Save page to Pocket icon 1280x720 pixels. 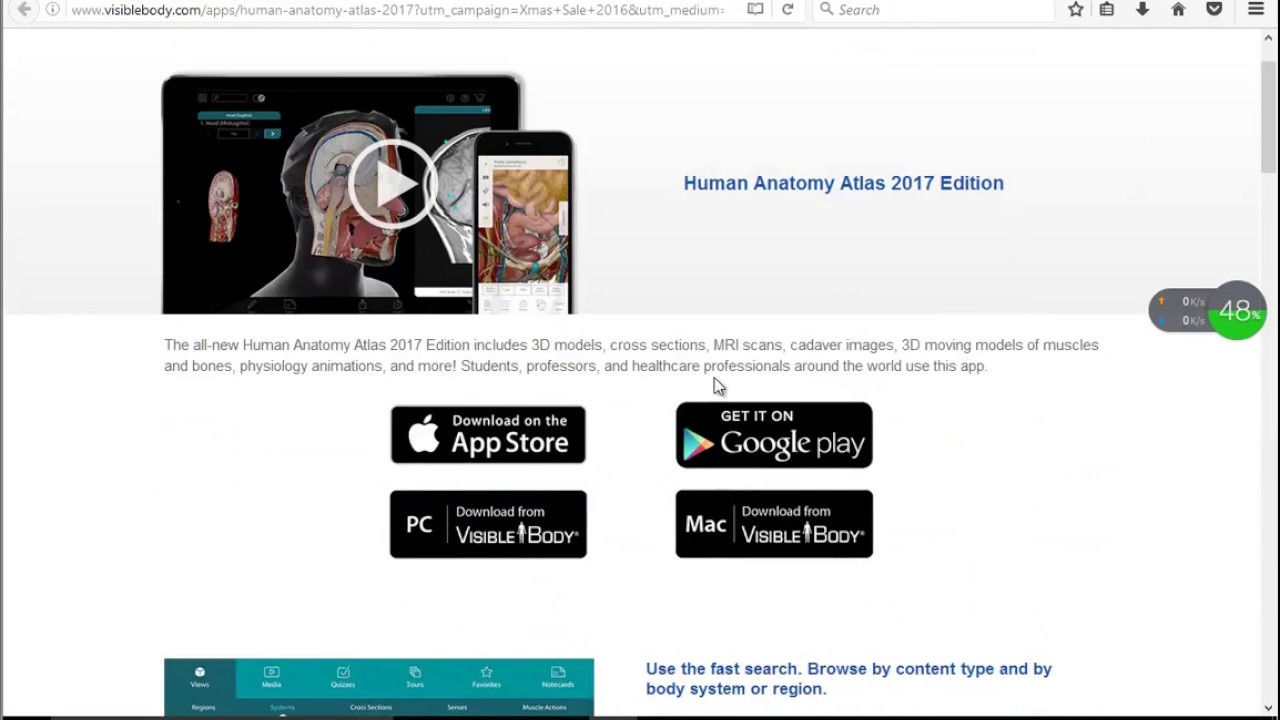1214,9
